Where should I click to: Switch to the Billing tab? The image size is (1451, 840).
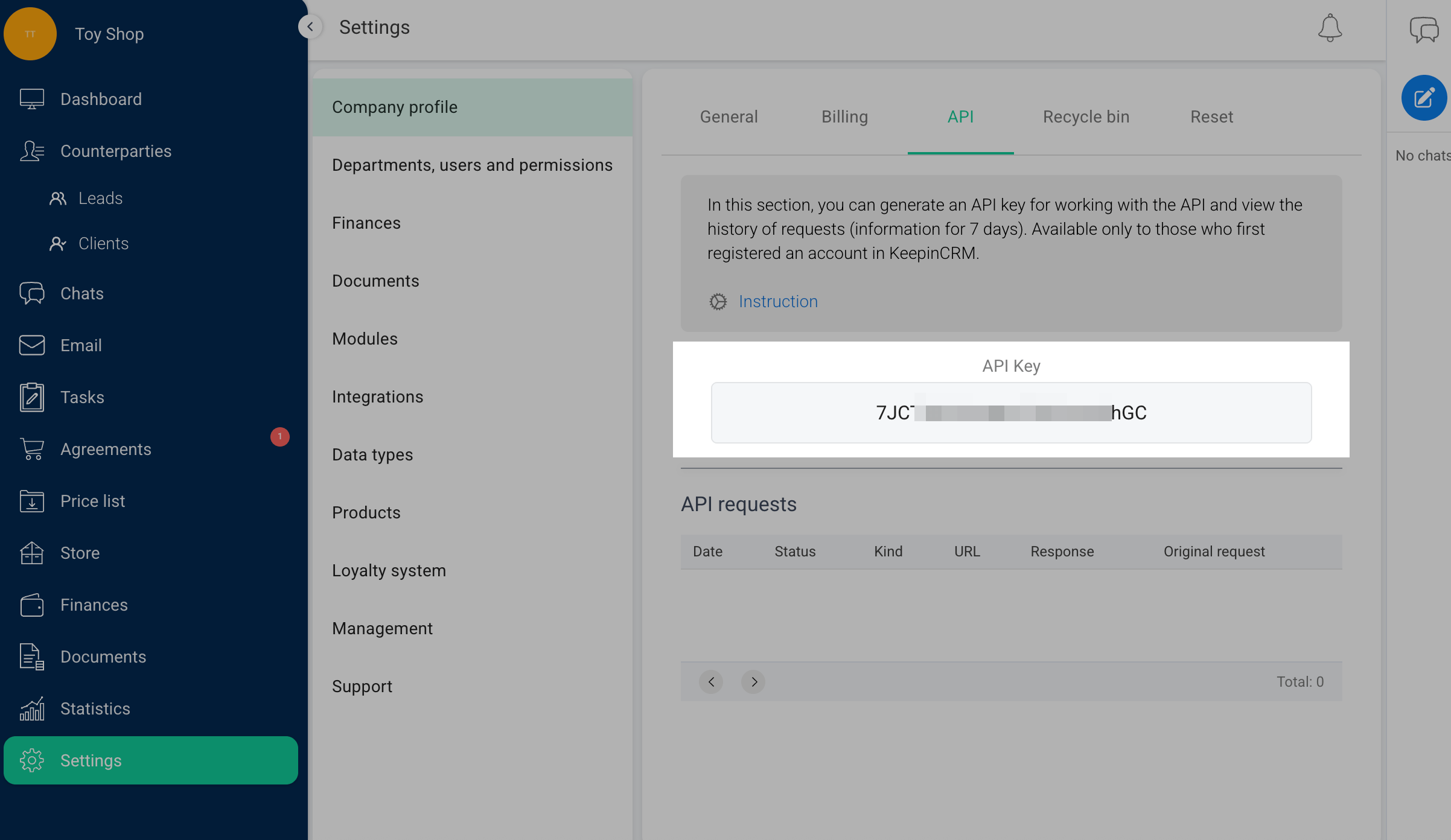844,116
